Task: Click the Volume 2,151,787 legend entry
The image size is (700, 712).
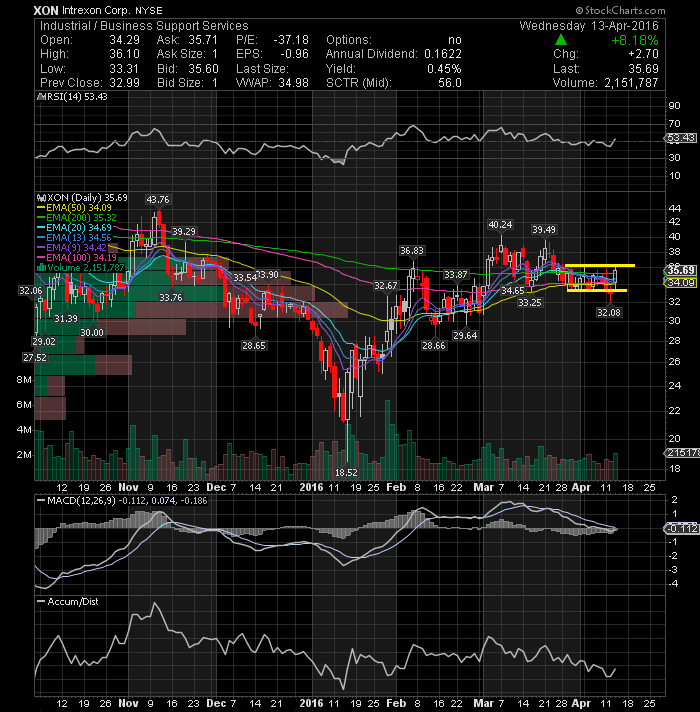Action: [81, 267]
